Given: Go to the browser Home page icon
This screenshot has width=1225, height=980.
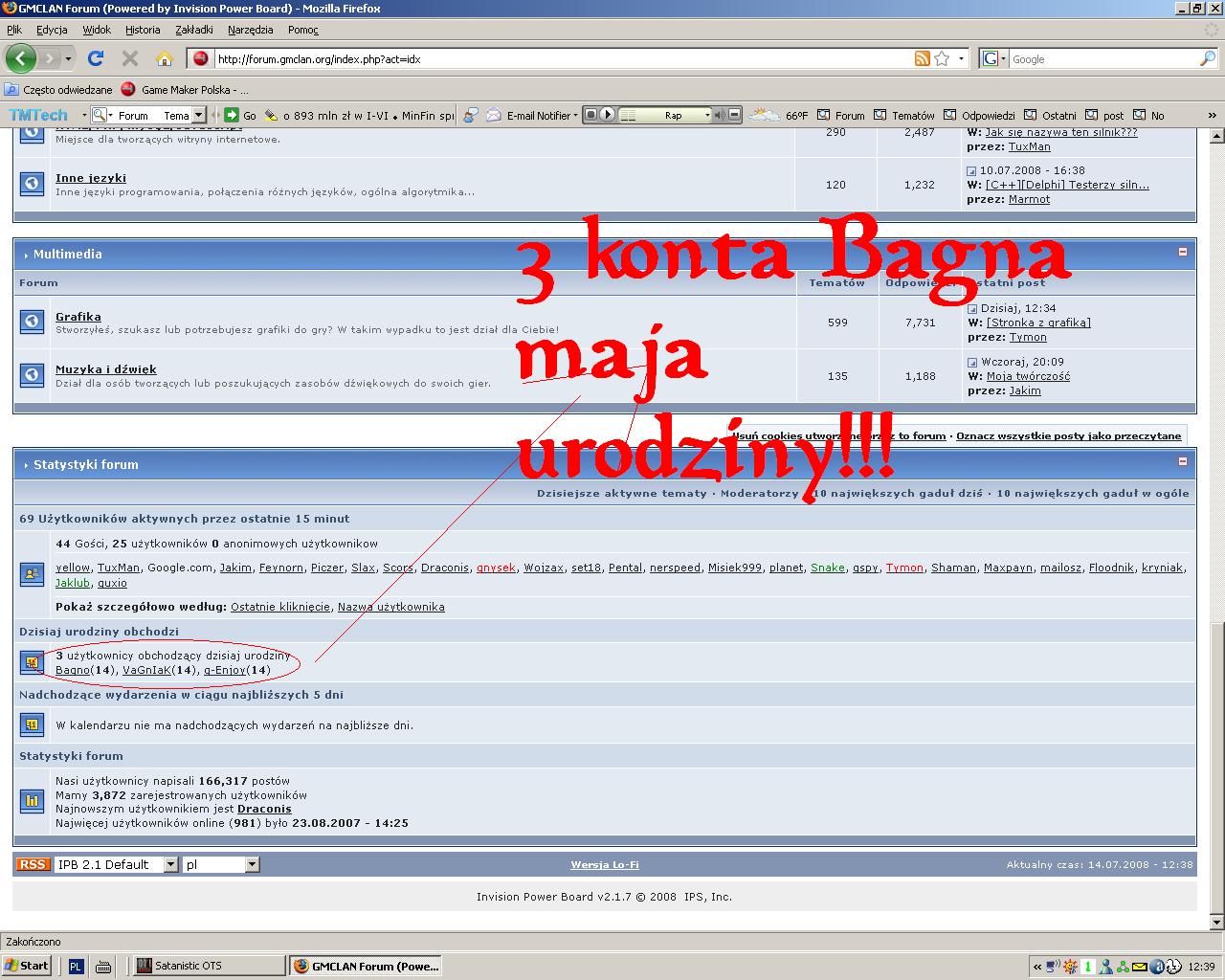Looking at the screenshot, I should 165,58.
